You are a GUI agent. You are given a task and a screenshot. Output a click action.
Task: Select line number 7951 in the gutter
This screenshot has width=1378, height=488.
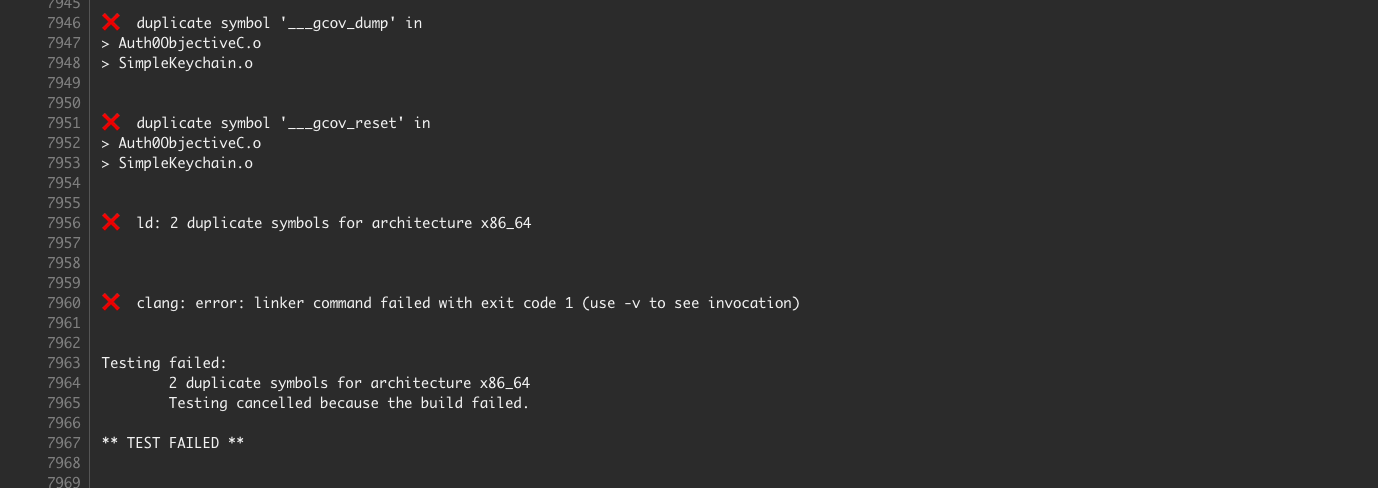(x=64, y=123)
